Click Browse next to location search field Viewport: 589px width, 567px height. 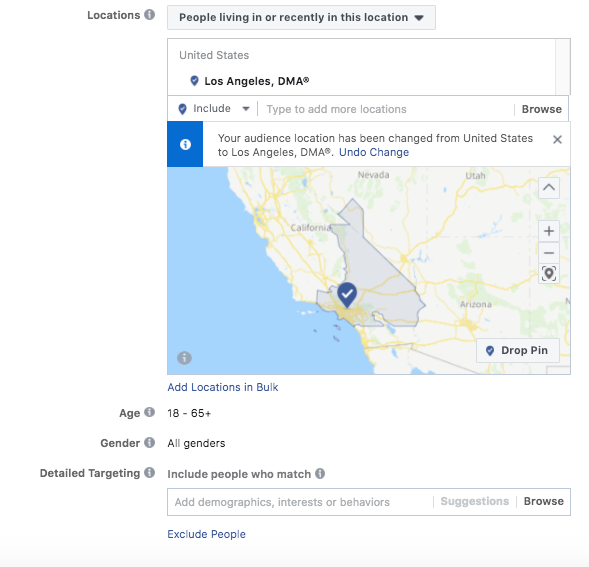tap(542, 109)
